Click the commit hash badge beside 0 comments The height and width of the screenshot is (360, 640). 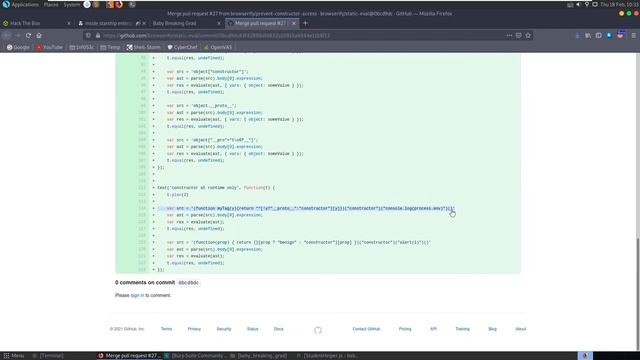189,282
